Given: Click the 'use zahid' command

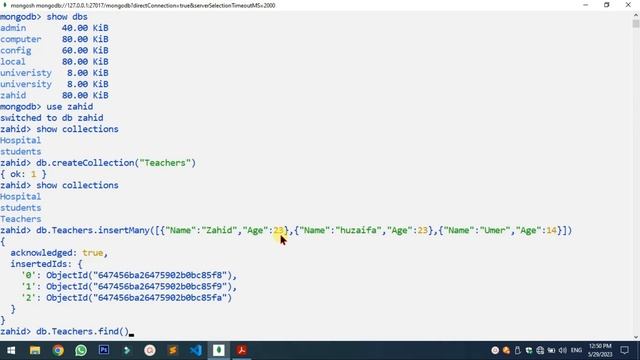Looking at the screenshot, I should coord(69,107).
